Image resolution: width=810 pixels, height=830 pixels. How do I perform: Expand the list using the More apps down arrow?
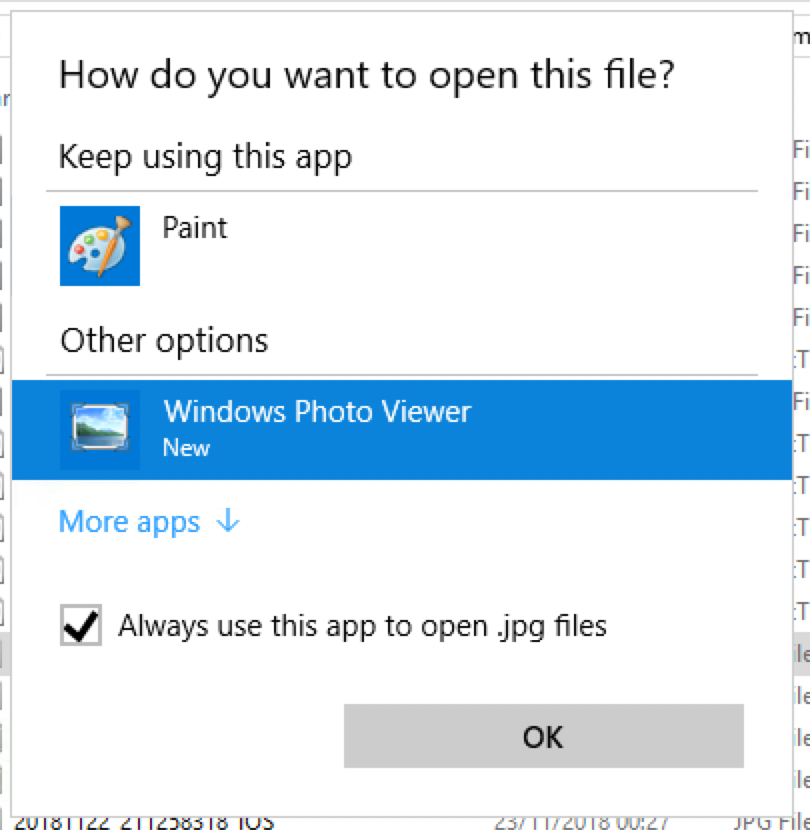point(228,520)
